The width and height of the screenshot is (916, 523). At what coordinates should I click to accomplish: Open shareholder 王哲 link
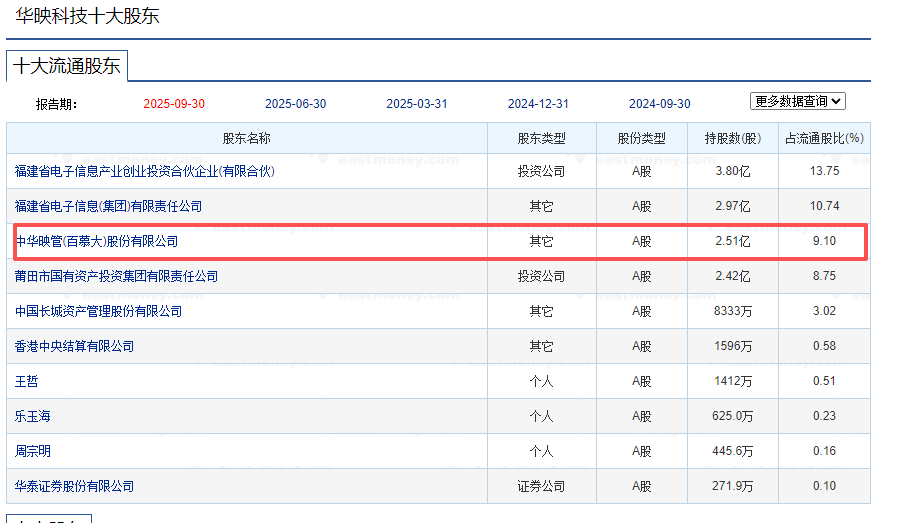(26, 382)
